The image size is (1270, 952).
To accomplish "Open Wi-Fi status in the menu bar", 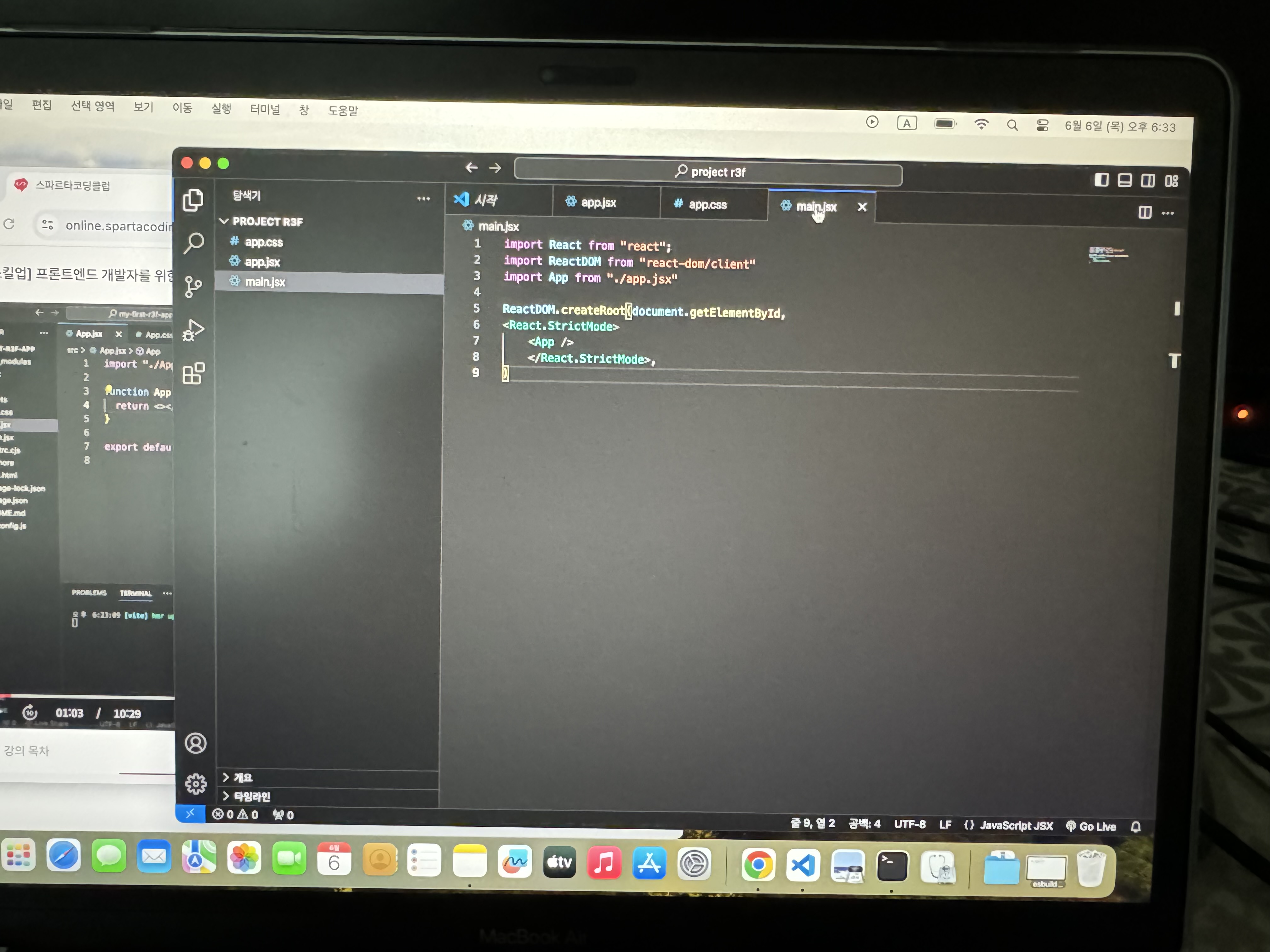I will point(981,125).
